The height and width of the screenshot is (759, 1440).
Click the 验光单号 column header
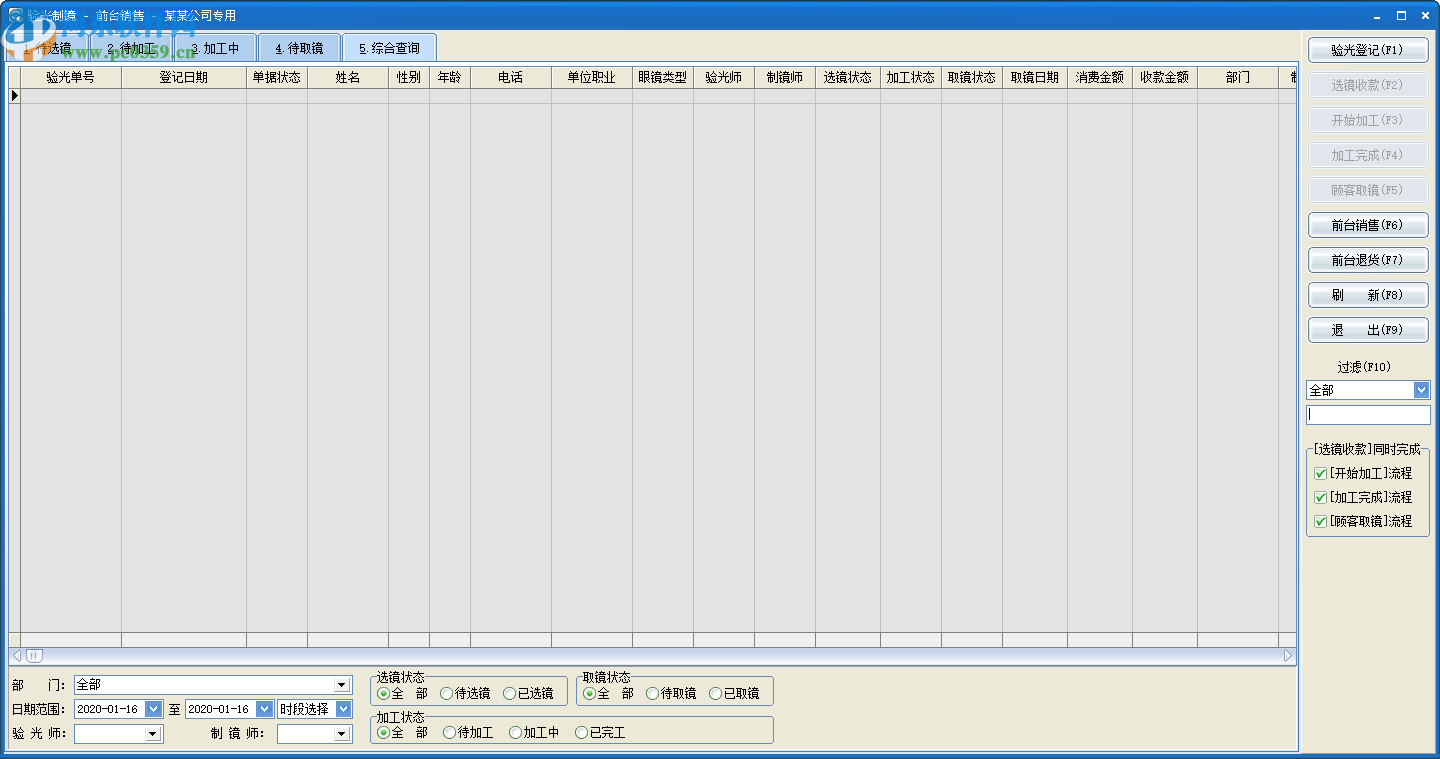(x=71, y=78)
